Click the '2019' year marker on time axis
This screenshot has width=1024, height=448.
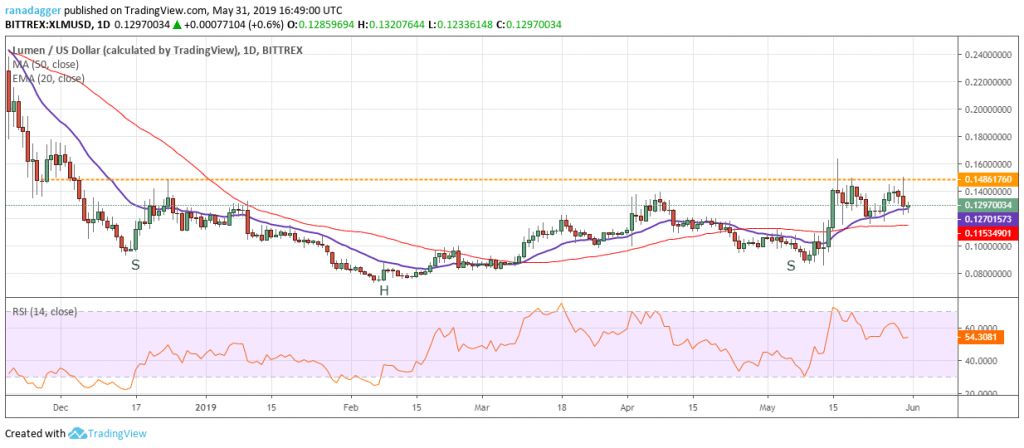tap(205, 407)
